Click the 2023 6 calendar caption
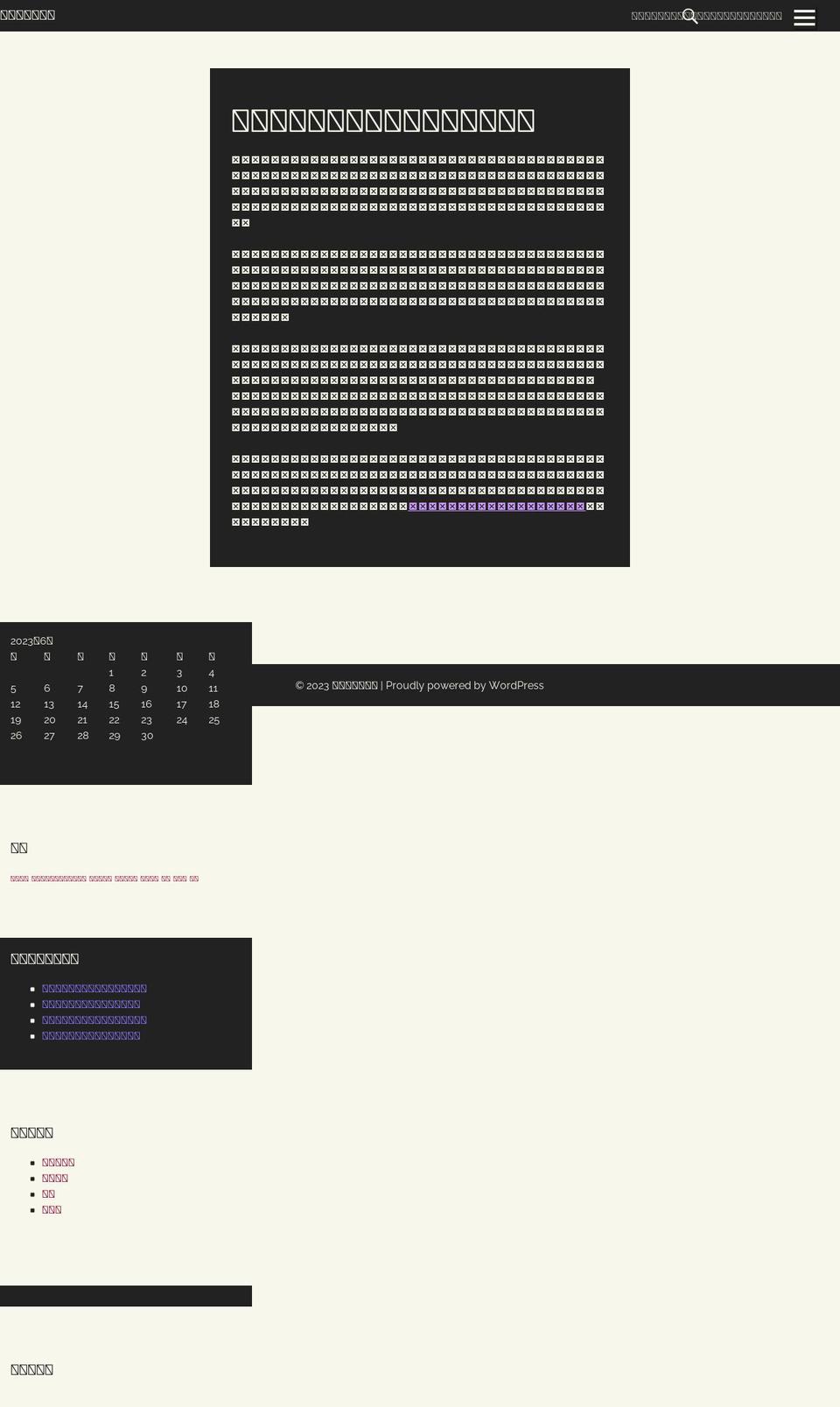Image resolution: width=840 pixels, height=1407 pixels. [31, 640]
